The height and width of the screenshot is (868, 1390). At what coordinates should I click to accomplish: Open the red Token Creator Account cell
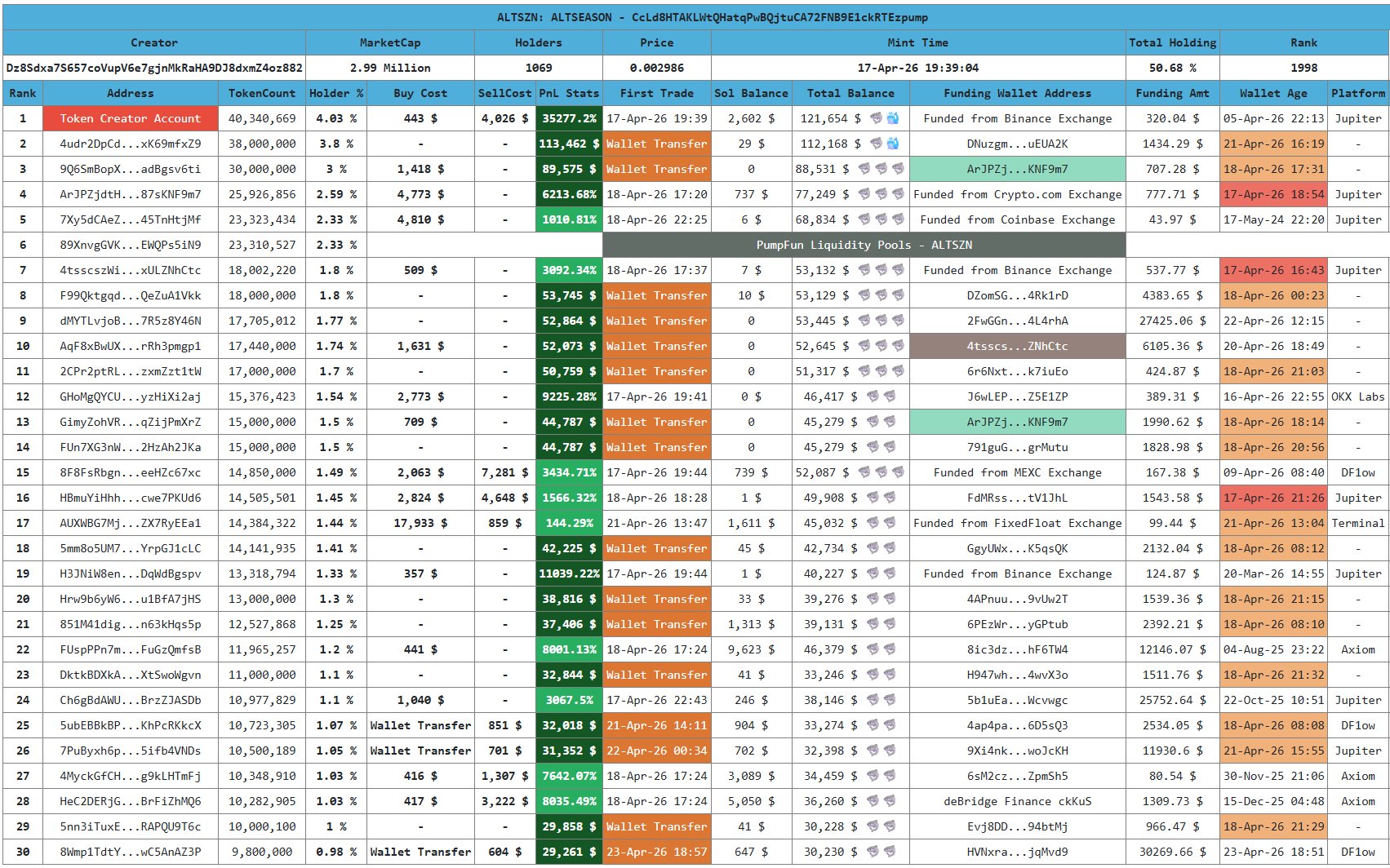click(131, 118)
